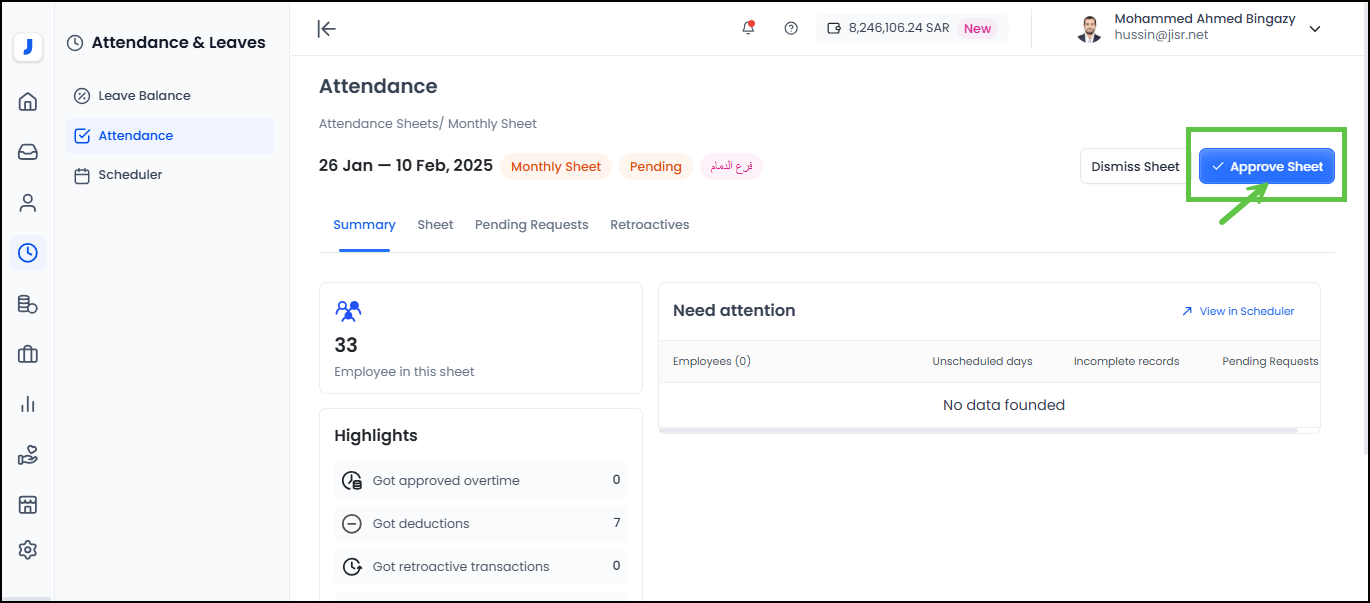Click the Dismiss Sheet button

click(x=1135, y=167)
